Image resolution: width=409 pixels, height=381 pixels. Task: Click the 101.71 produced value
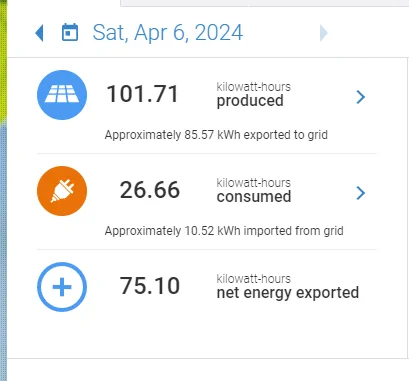tap(143, 94)
